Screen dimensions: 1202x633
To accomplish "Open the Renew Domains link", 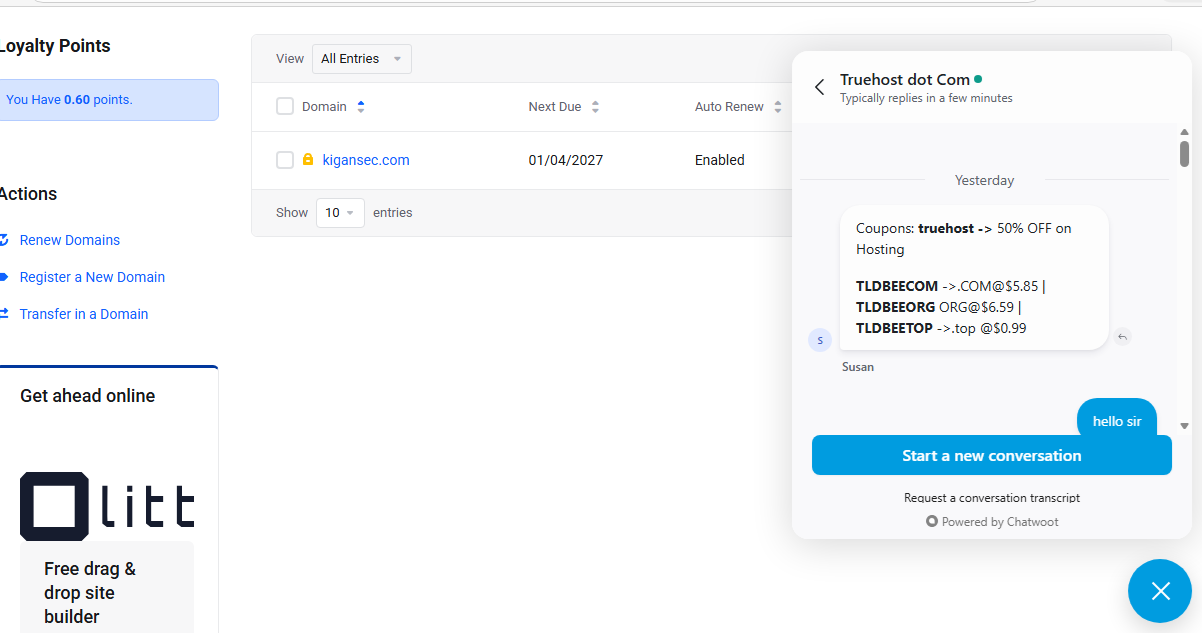I will (70, 240).
